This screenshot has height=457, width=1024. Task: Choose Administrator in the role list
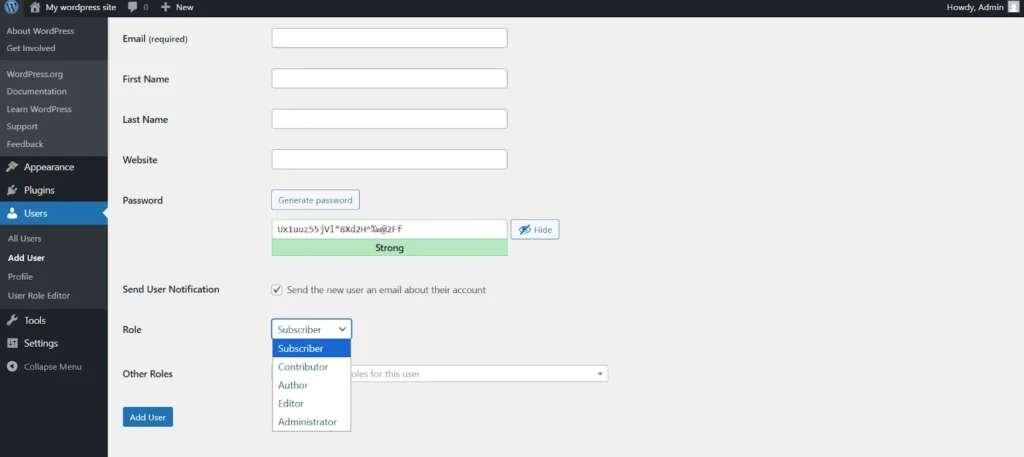pos(312,422)
